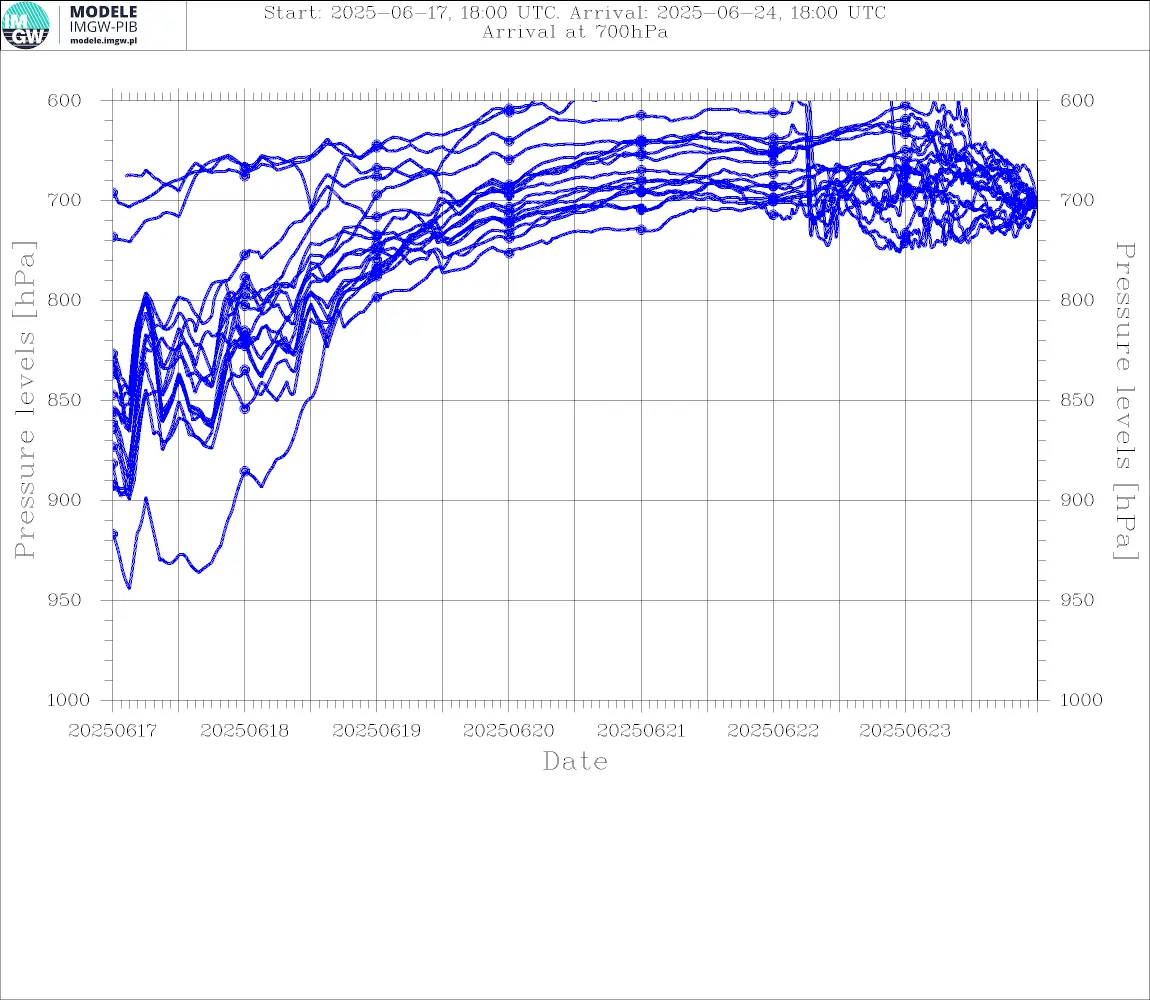
Task: Click the 20250620 date label
Action: (508, 731)
